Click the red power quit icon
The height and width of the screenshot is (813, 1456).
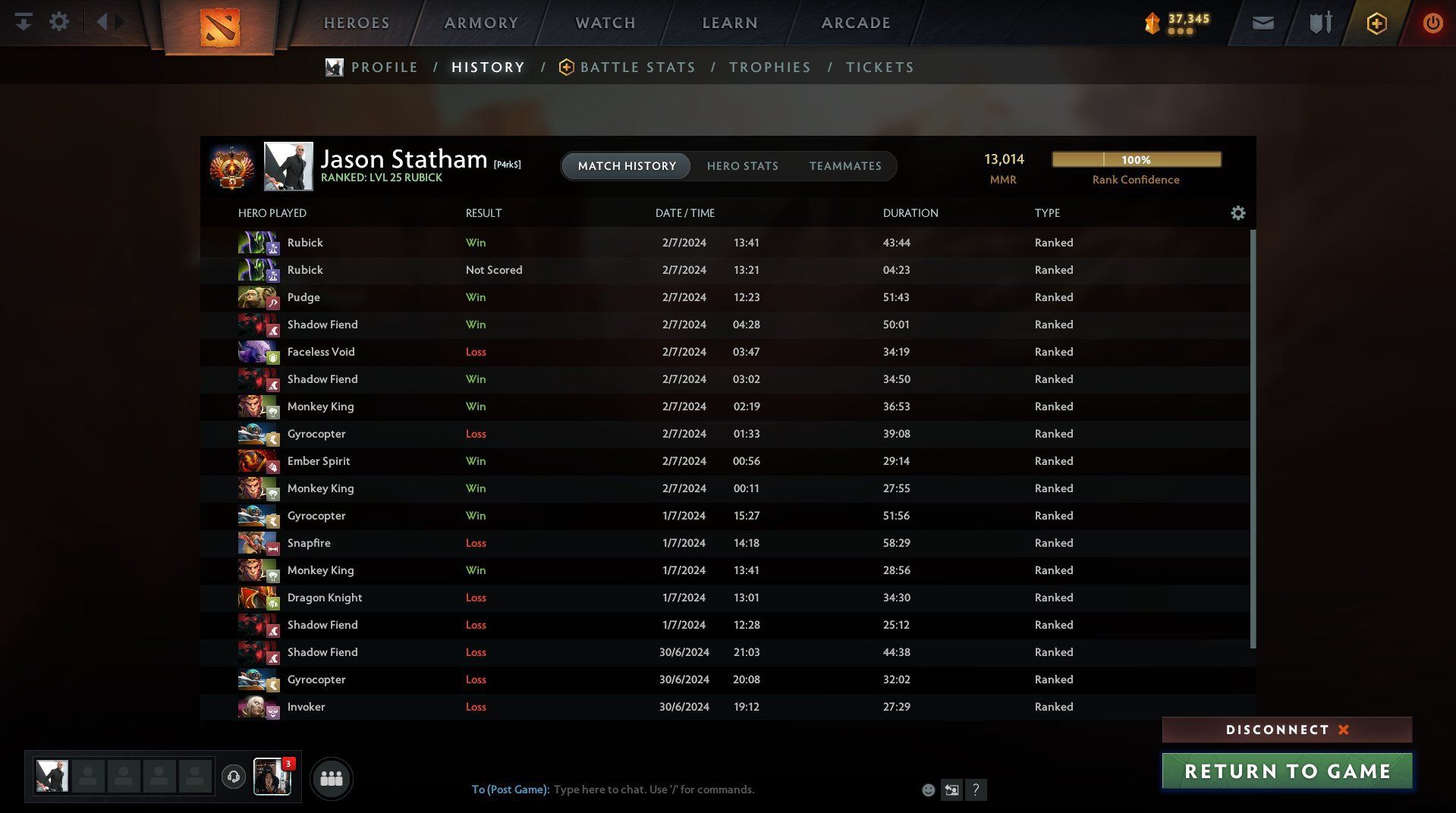tap(1432, 24)
